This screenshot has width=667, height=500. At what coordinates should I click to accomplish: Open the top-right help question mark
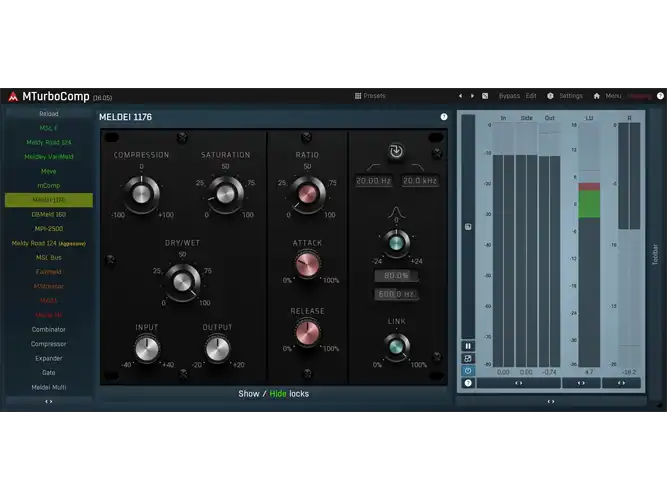pyautogui.click(x=660, y=96)
